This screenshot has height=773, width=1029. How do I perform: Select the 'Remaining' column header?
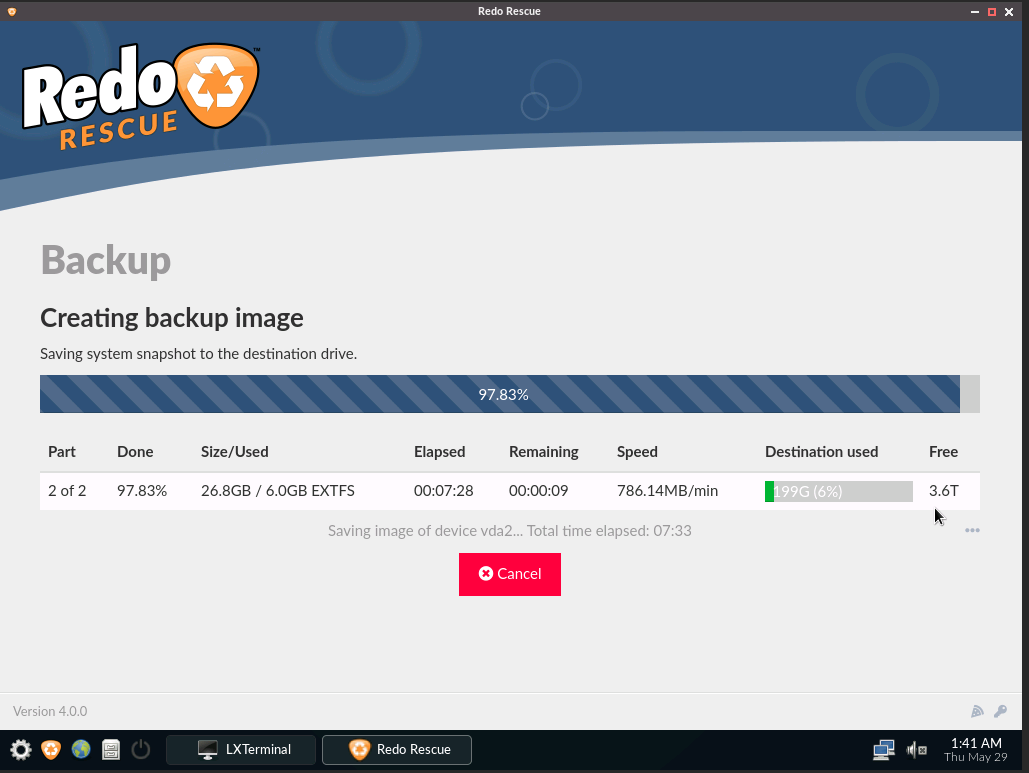(x=543, y=451)
